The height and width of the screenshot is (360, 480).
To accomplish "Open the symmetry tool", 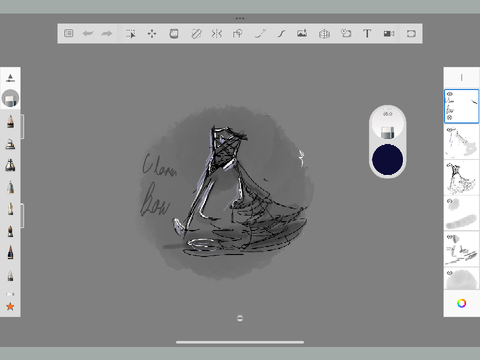I will click(217, 33).
